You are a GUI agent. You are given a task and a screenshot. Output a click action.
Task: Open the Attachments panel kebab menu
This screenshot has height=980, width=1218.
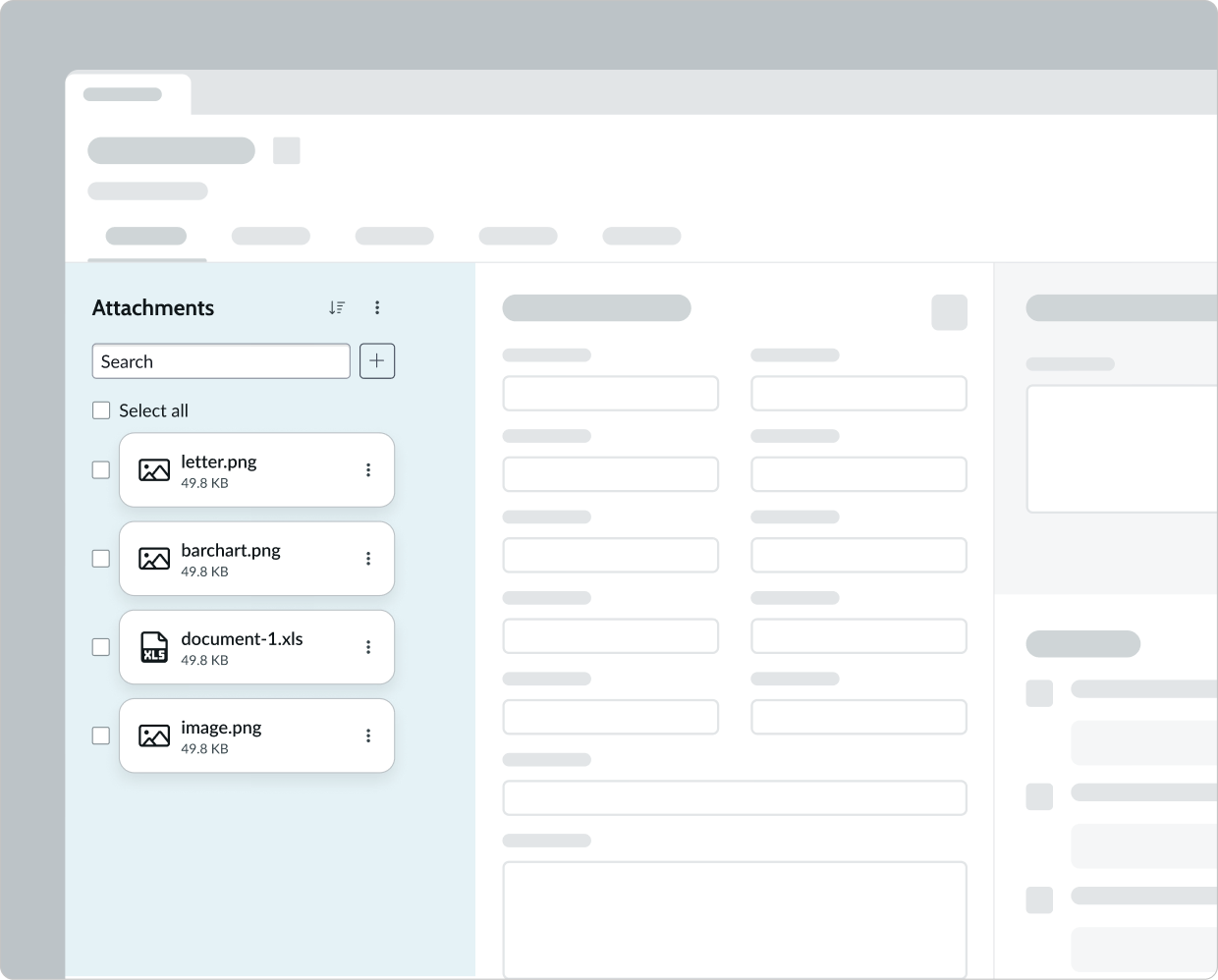[x=377, y=307]
